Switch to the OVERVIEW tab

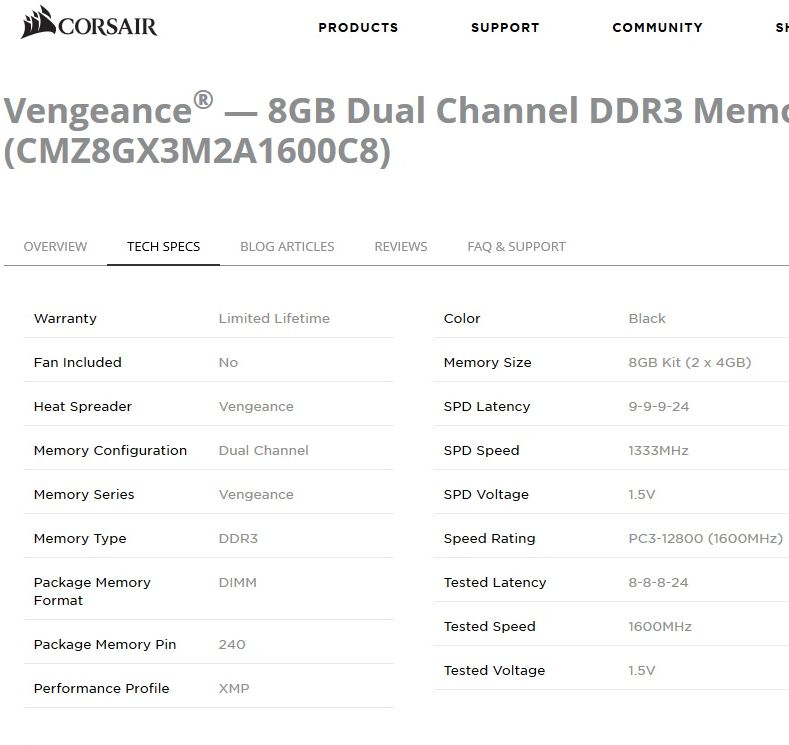[x=55, y=246]
